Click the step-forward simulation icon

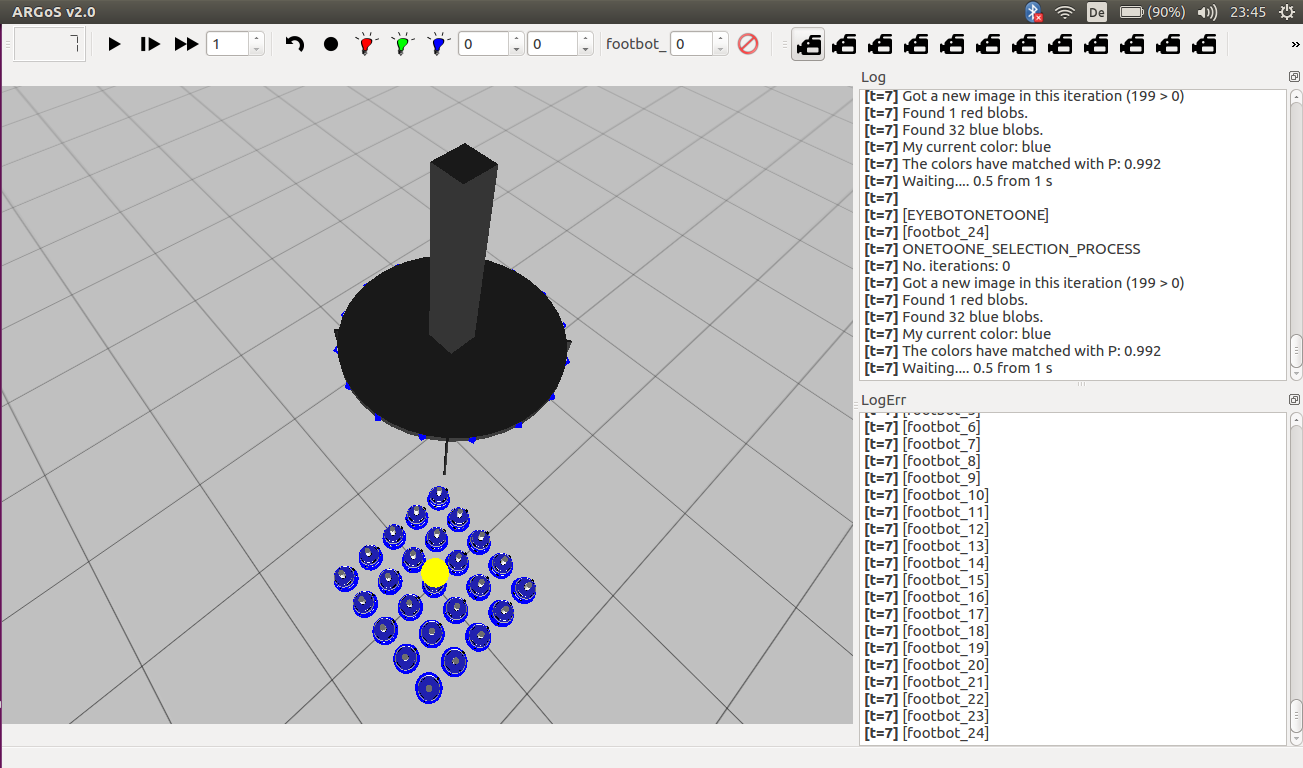[150, 44]
